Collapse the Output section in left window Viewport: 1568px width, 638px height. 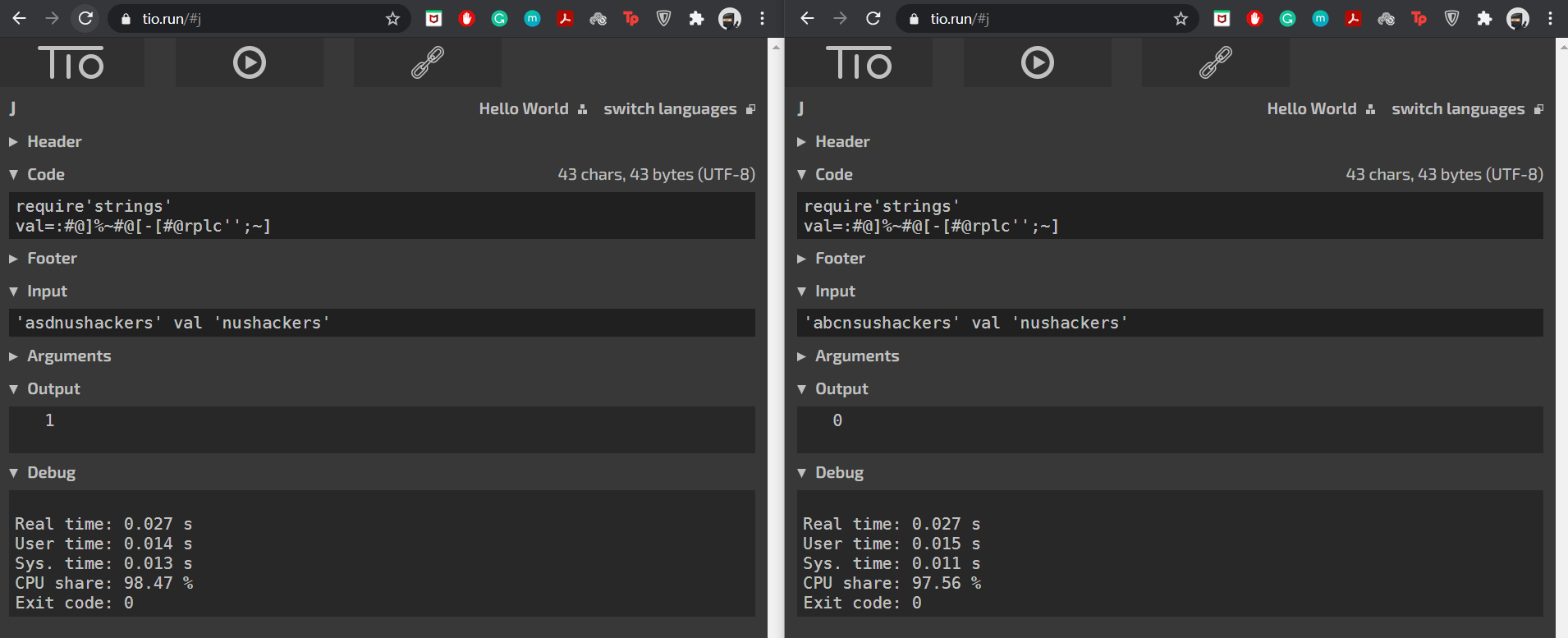(x=44, y=388)
